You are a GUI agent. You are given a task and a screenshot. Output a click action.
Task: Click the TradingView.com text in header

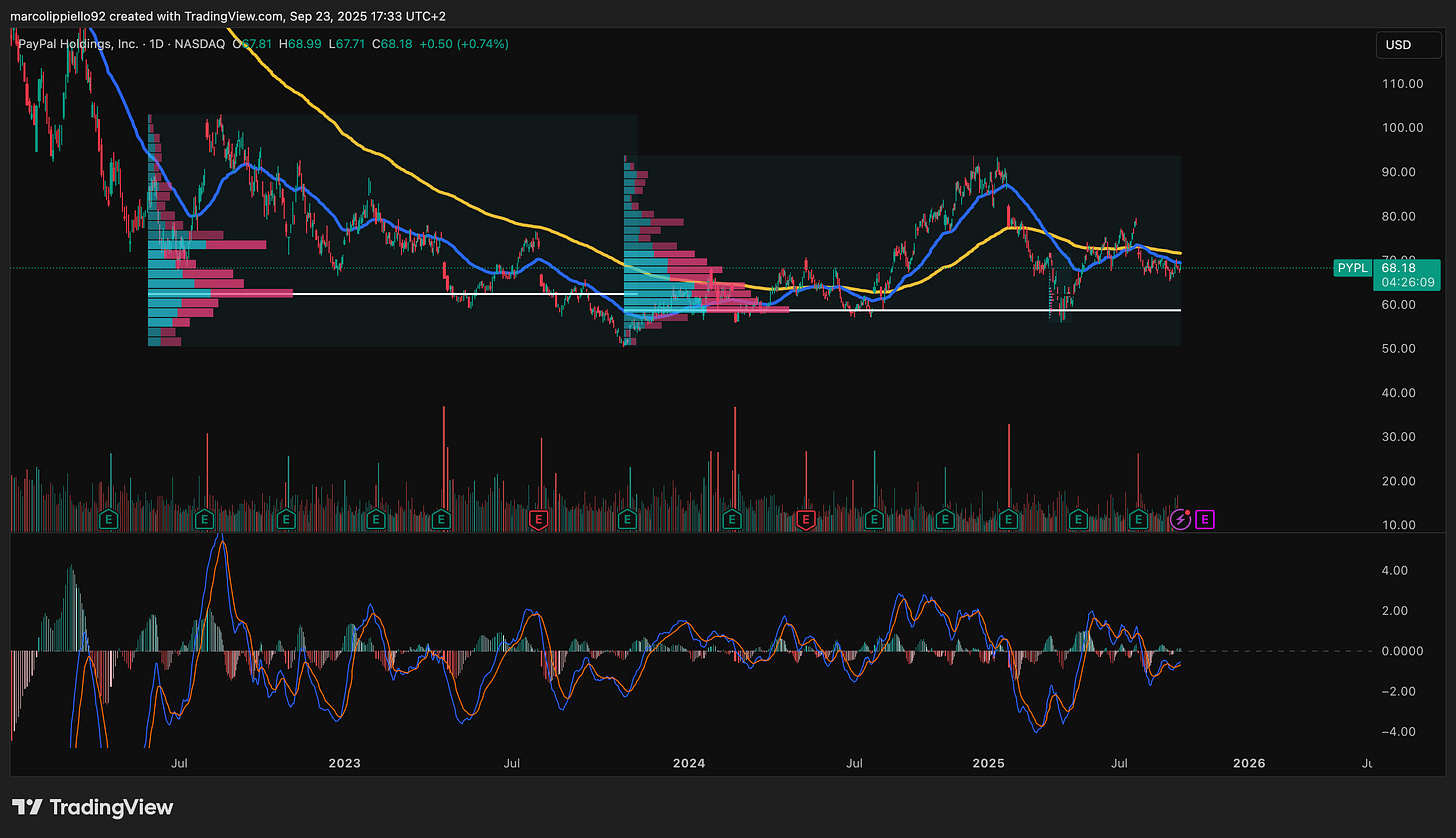[230, 17]
